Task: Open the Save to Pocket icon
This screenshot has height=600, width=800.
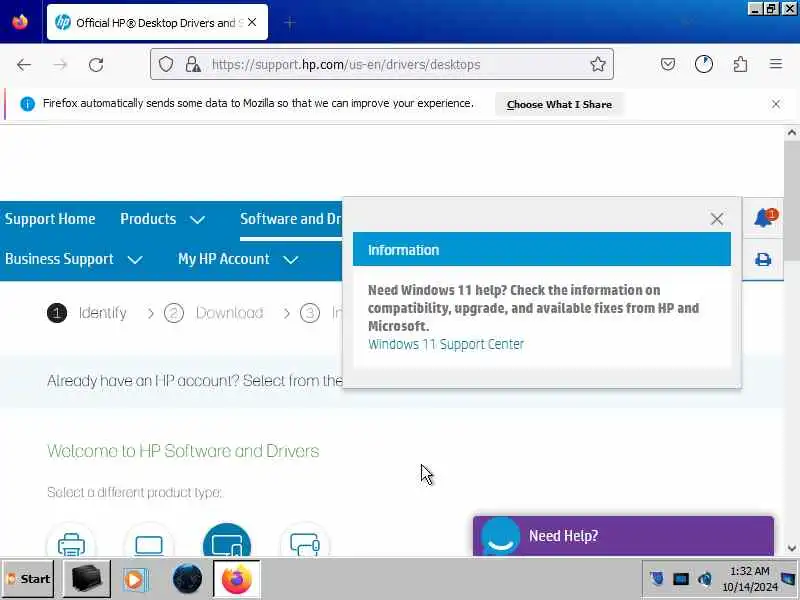Action: pyautogui.click(x=668, y=64)
